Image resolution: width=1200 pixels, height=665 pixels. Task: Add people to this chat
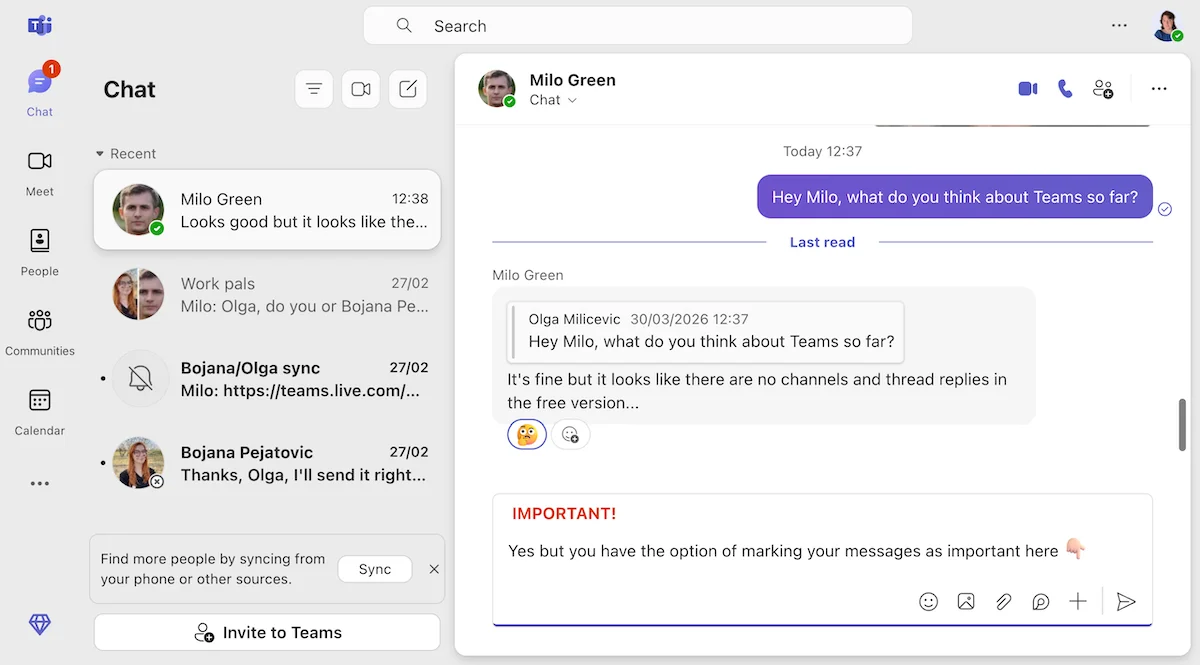coord(1102,88)
